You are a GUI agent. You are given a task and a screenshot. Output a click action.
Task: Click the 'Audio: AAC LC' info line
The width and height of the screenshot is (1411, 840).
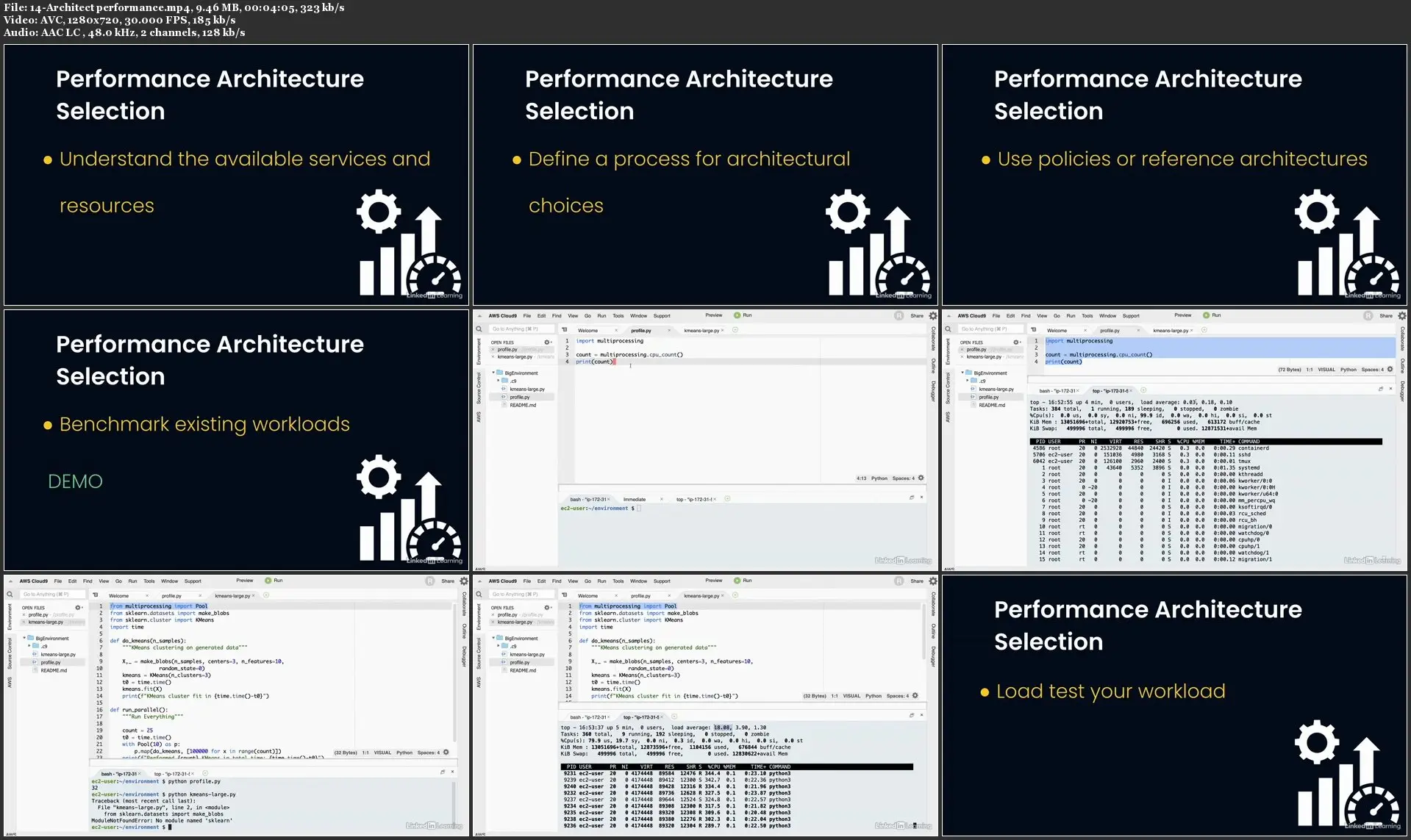124,32
